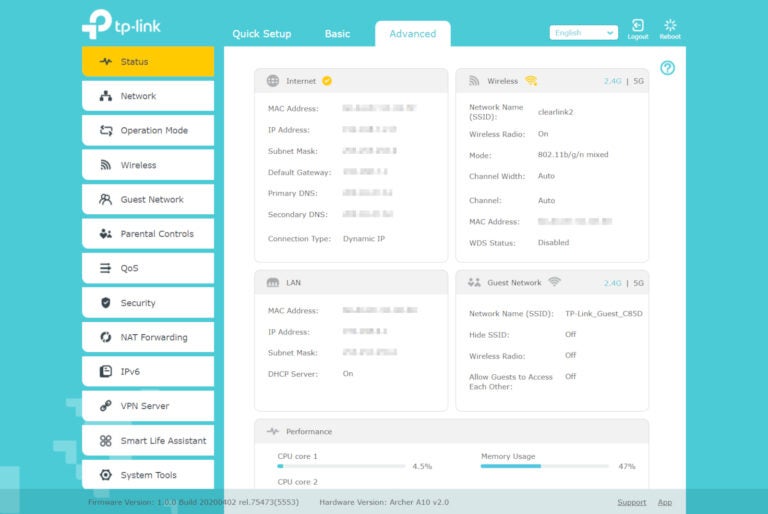768x514 pixels.
Task: Open help via question mark icon
Action: point(668,68)
